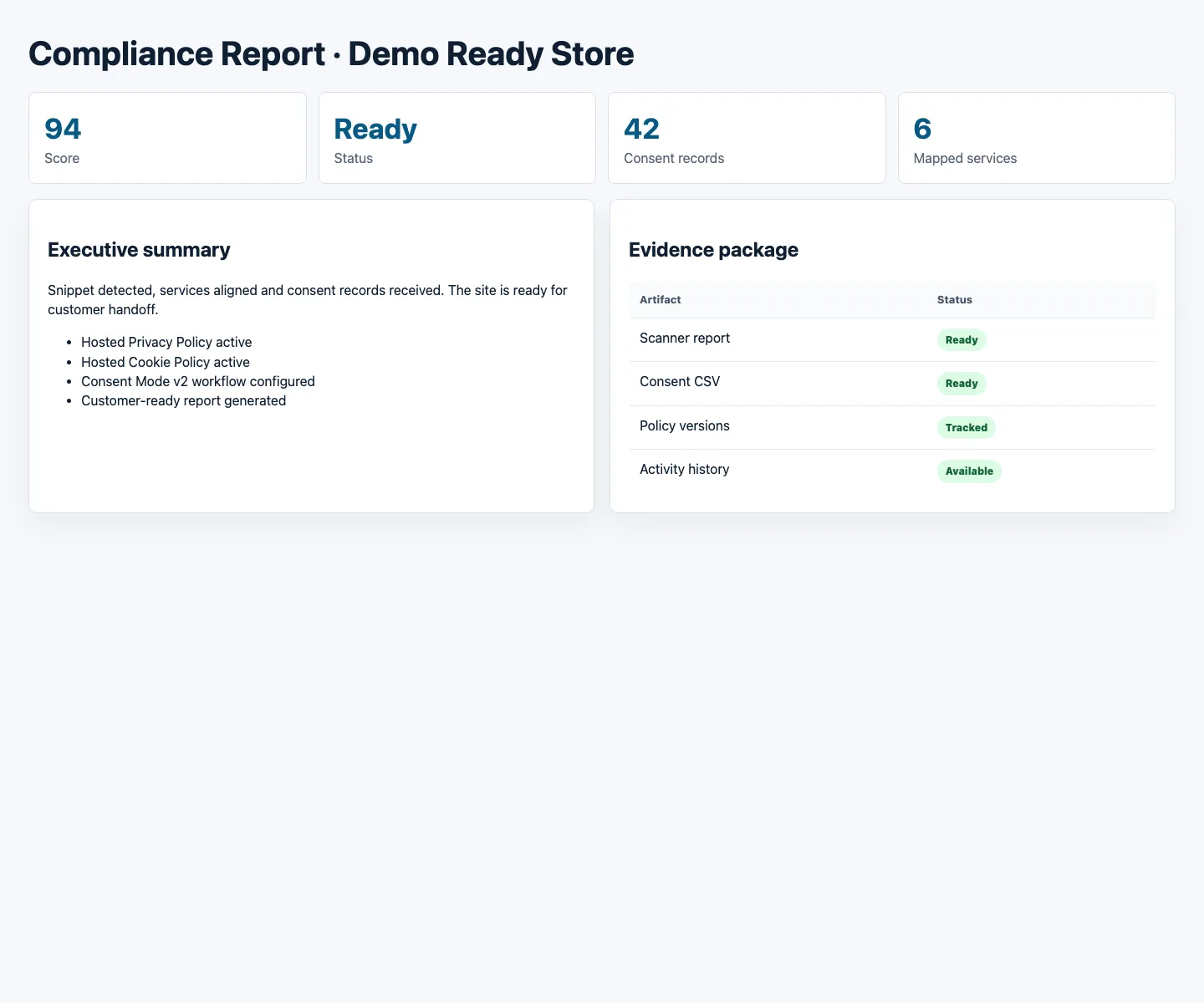Click the large 'Ready' status value

[375, 129]
